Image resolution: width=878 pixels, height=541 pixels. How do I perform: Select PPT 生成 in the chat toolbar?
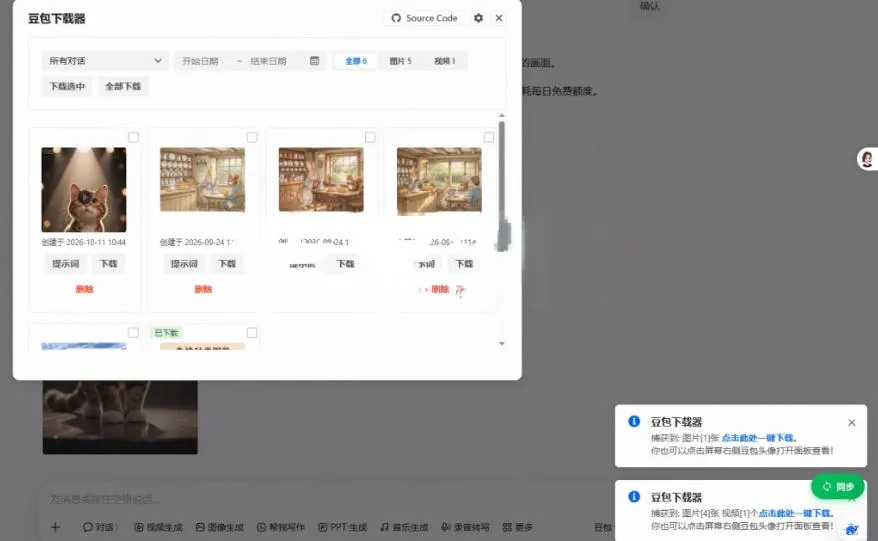(x=342, y=527)
